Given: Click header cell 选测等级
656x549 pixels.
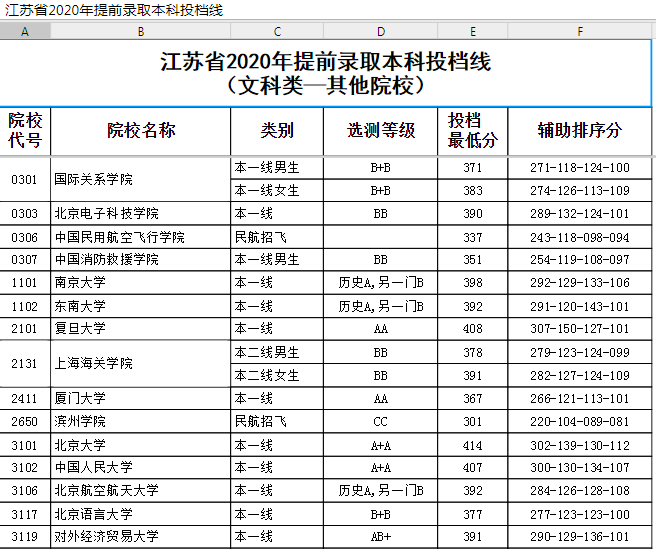Looking at the screenshot, I should click(381, 131).
